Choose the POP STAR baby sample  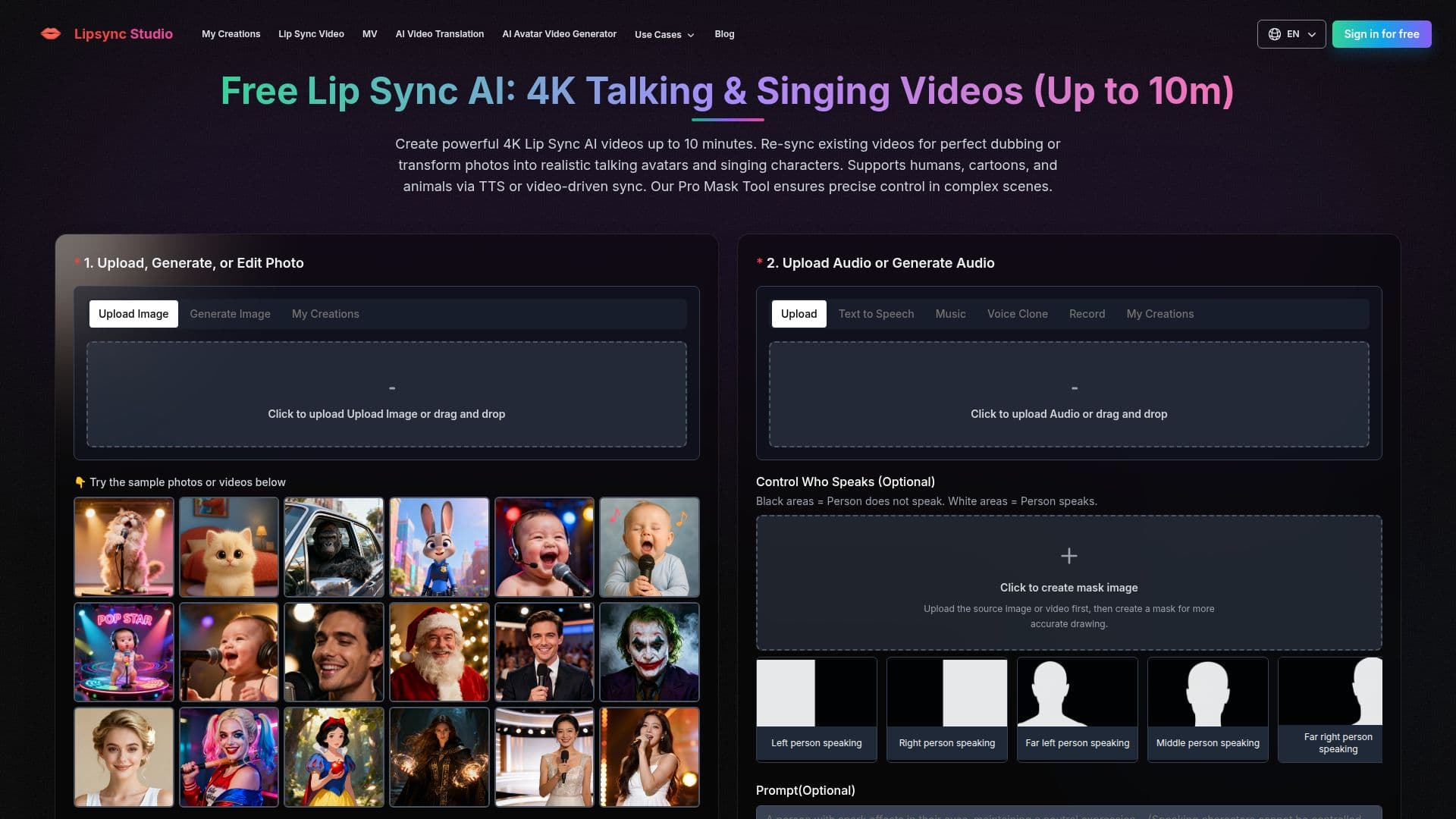[x=124, y=652]
